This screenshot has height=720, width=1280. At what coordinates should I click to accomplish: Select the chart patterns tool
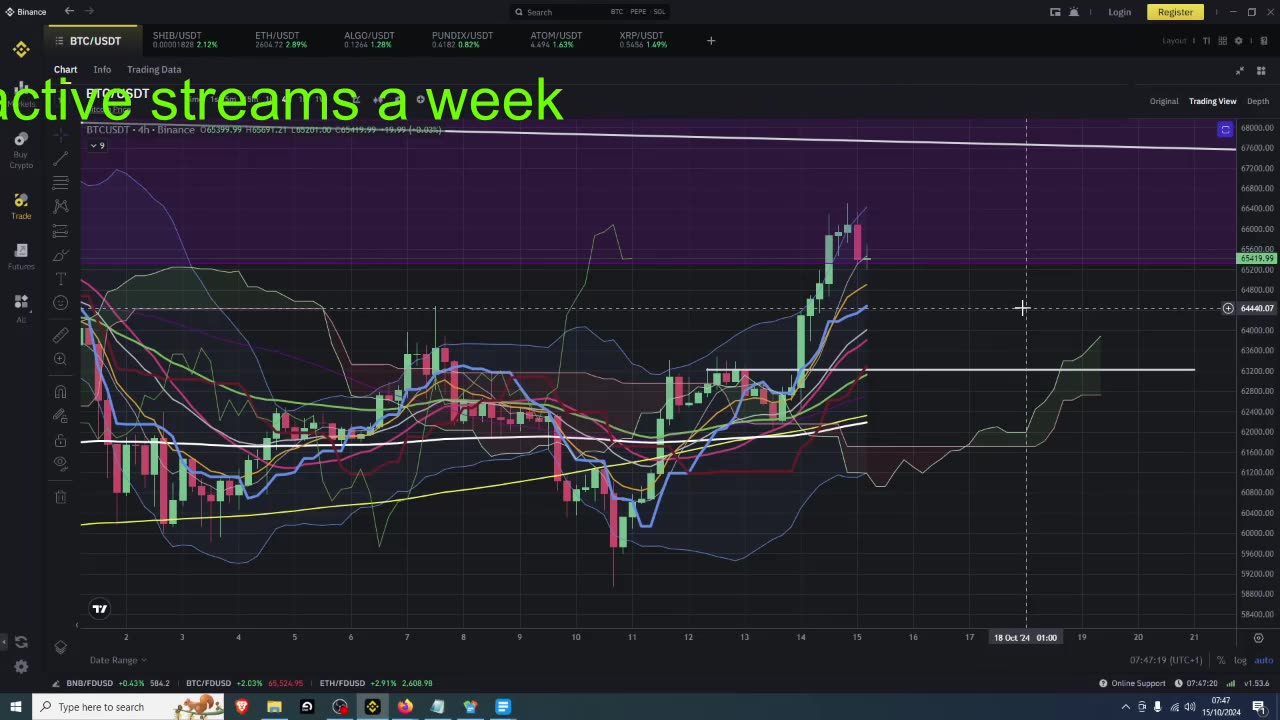point(60,206)
